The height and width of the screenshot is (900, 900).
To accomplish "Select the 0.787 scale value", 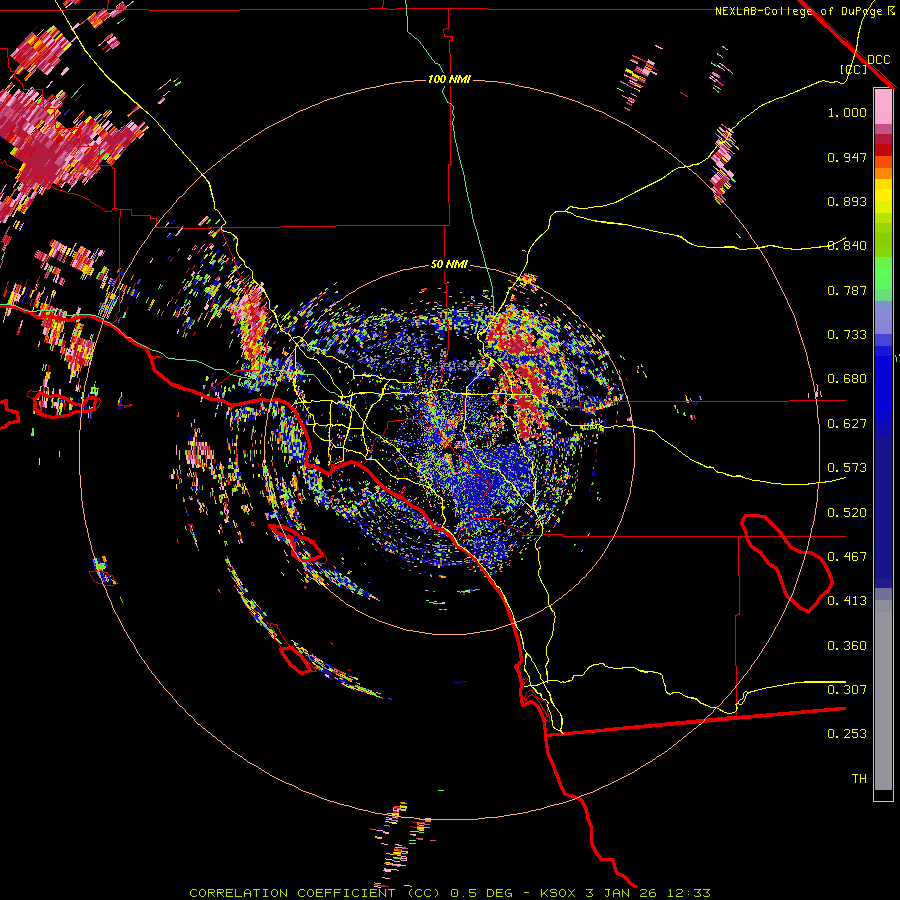I will click(847, 290).
